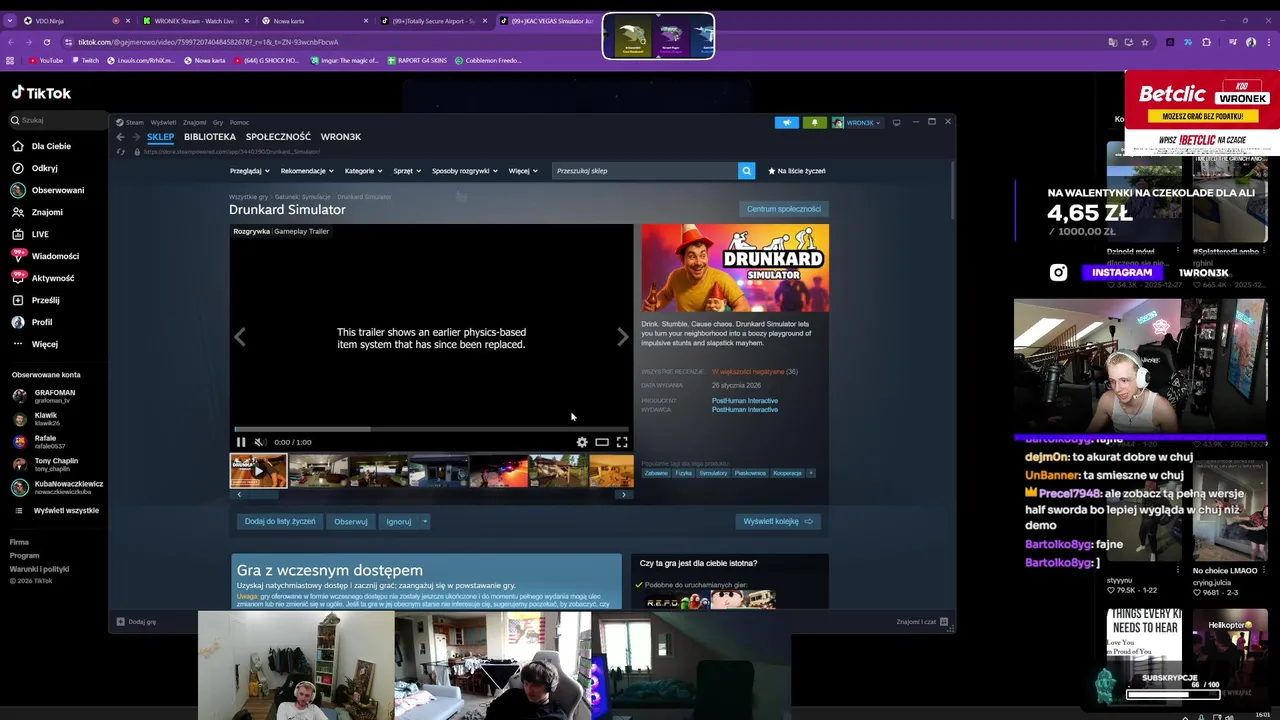Viewport: 1280px width, 720px height.
Task: Open the Wyświetl menu
Action: pyautogui.click(x=163, y=122)
